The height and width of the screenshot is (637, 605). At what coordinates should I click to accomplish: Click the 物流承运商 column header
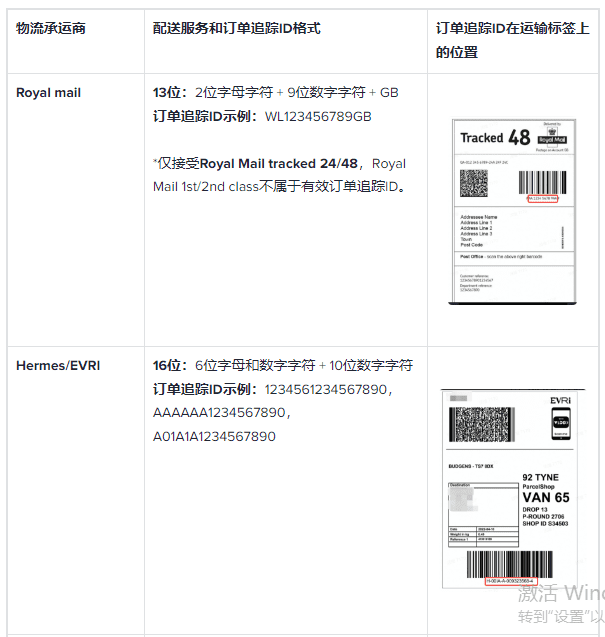point(51,28)
